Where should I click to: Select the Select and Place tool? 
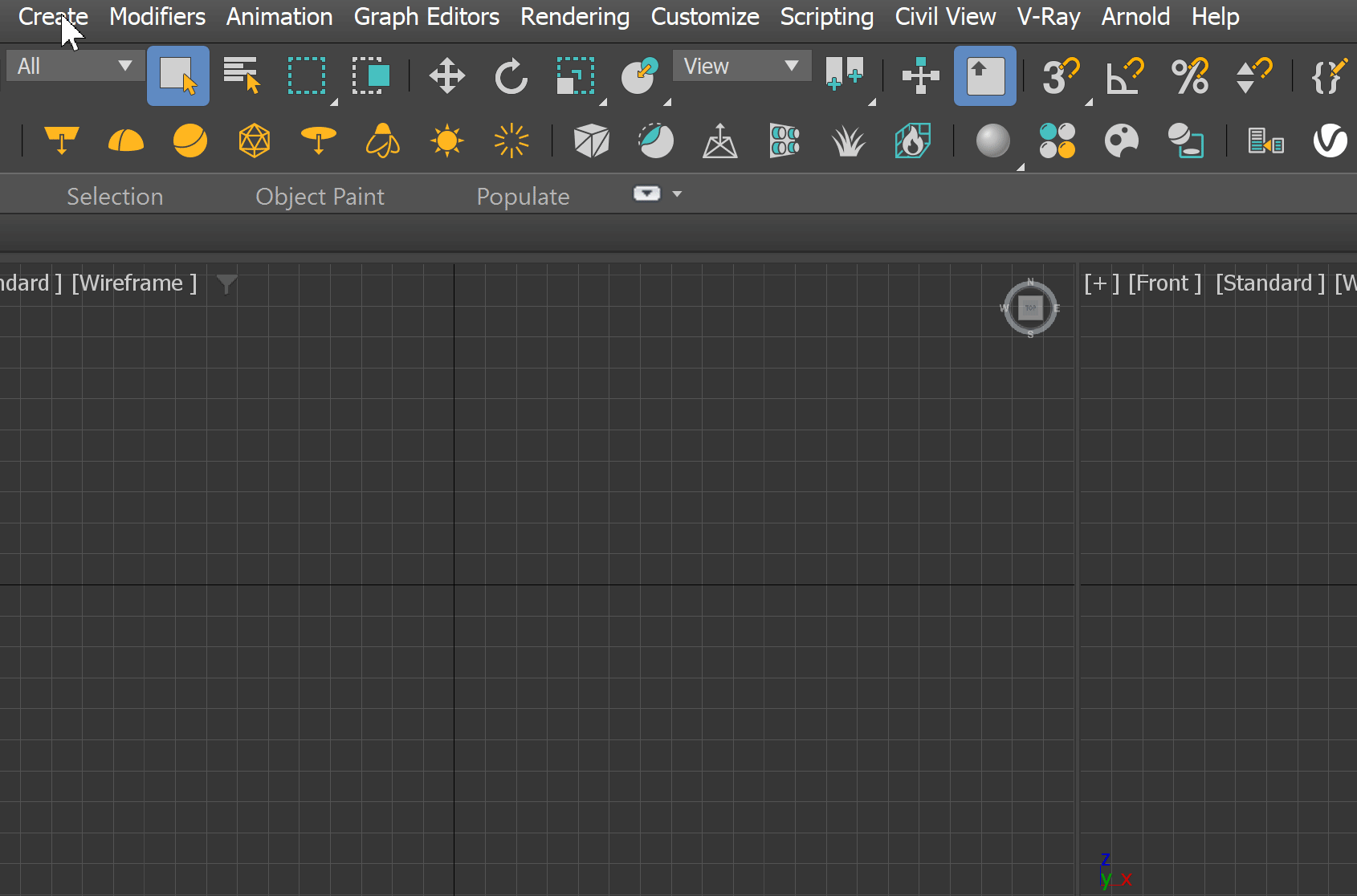[640, 75]
